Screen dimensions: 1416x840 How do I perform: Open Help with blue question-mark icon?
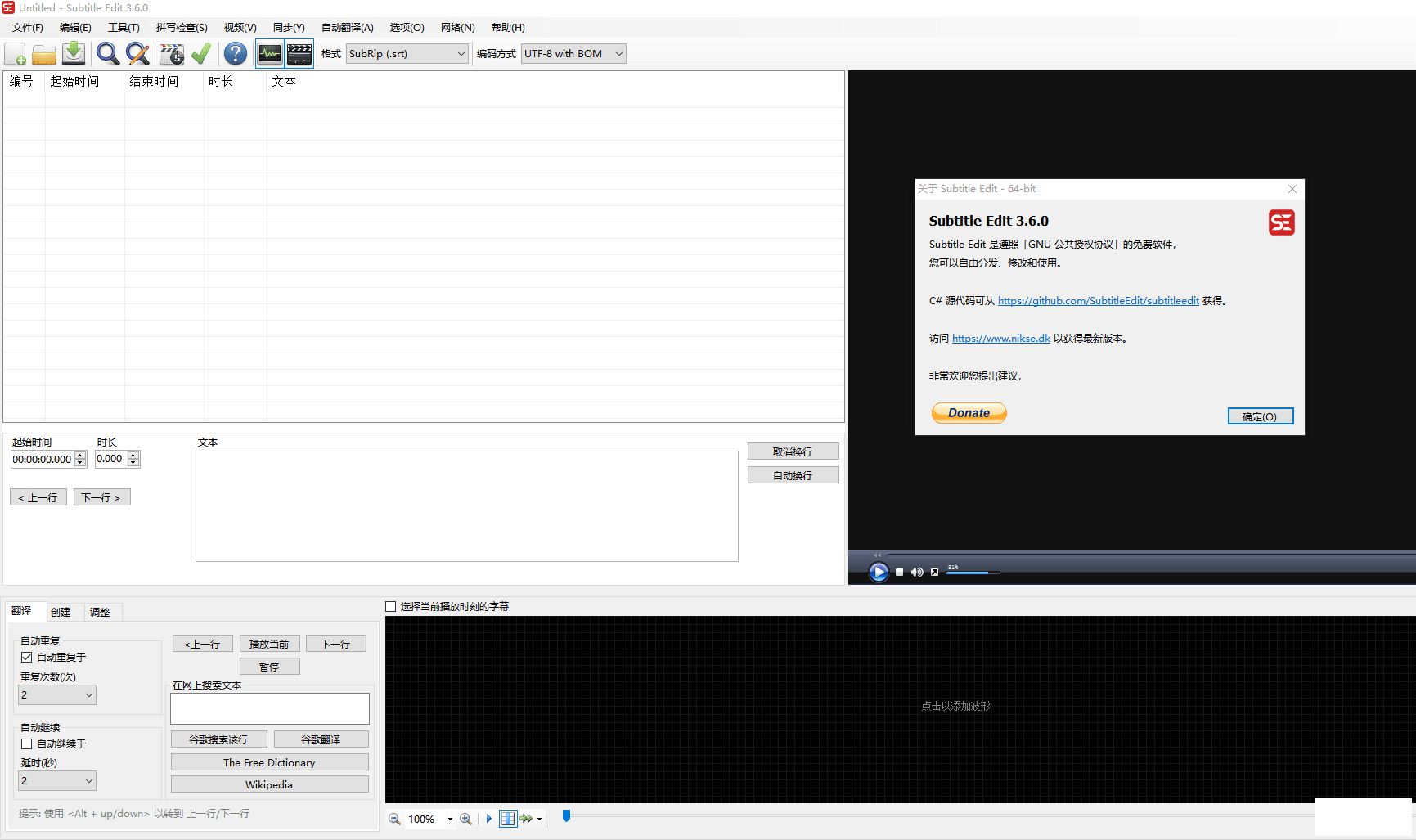(236, 54)
